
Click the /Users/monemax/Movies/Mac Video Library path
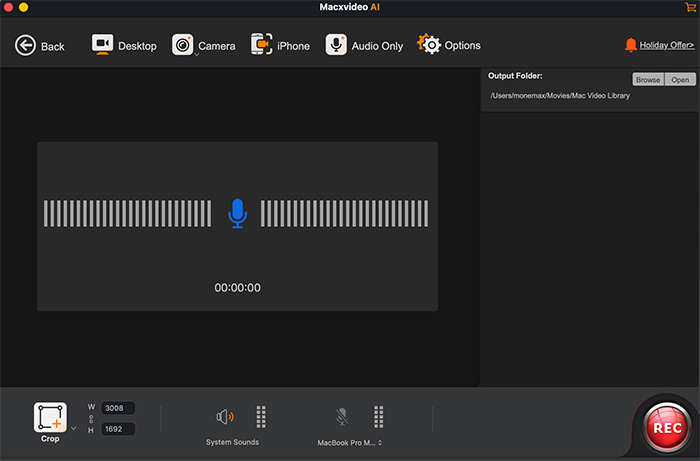[x=560, y=96]
